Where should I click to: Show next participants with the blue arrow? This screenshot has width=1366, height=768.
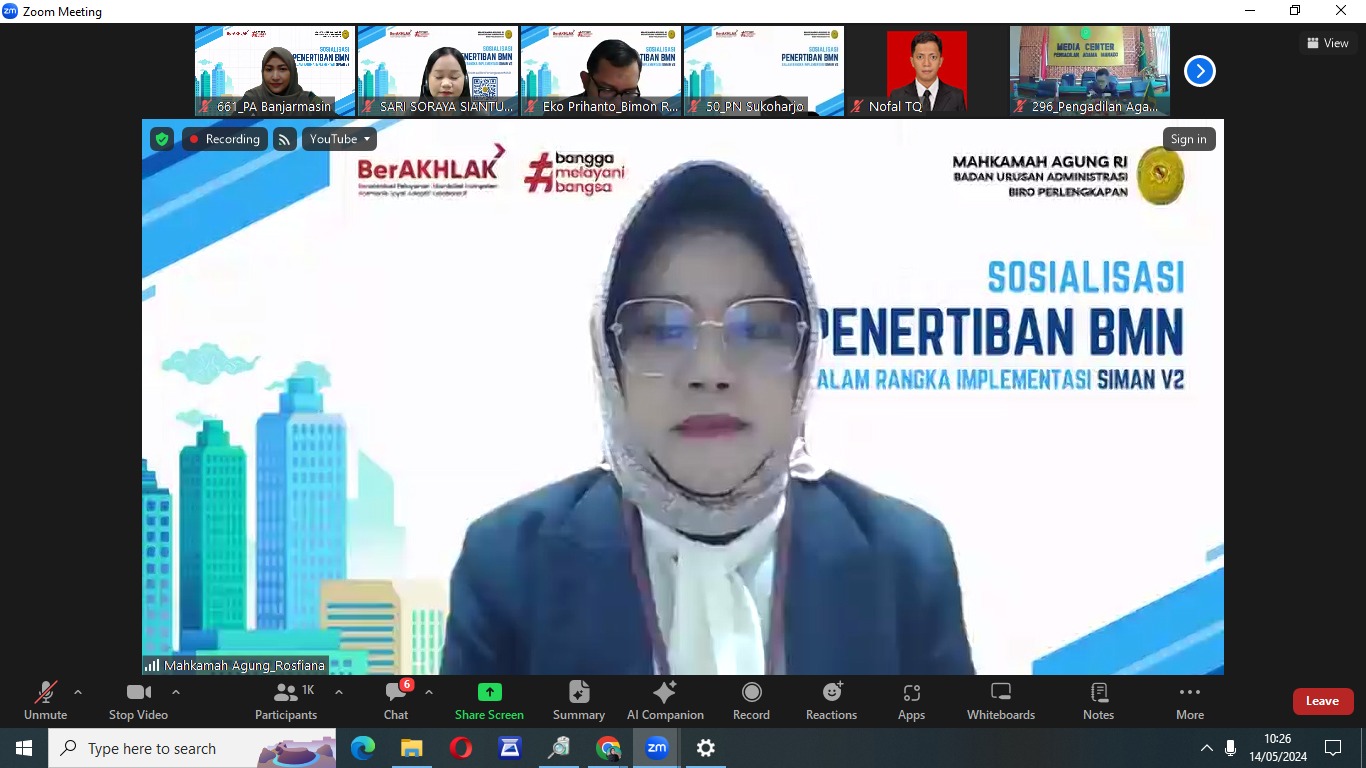(1200, 71)
